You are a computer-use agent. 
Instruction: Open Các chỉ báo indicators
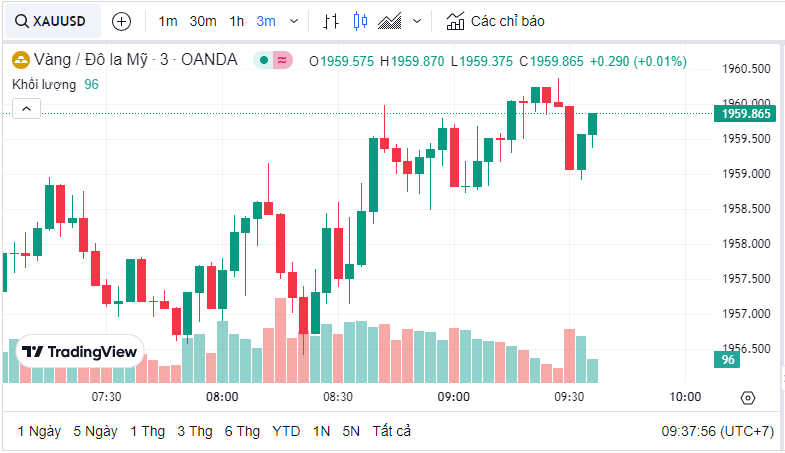coord(496,21)
